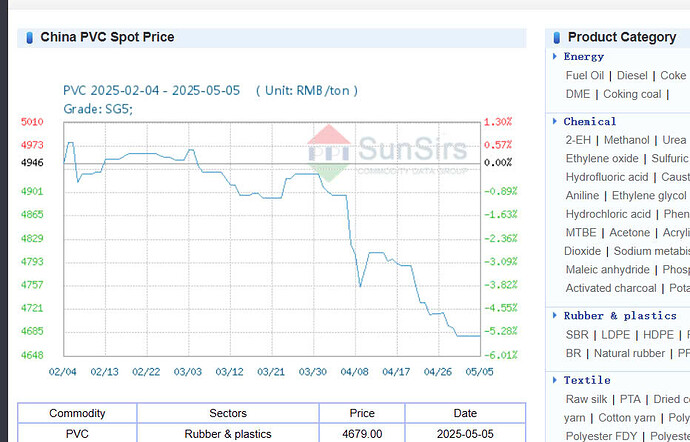The height and width of the screenshot is (442, 690).
Task: Open the Raw silk link
Action: (586, 399)
